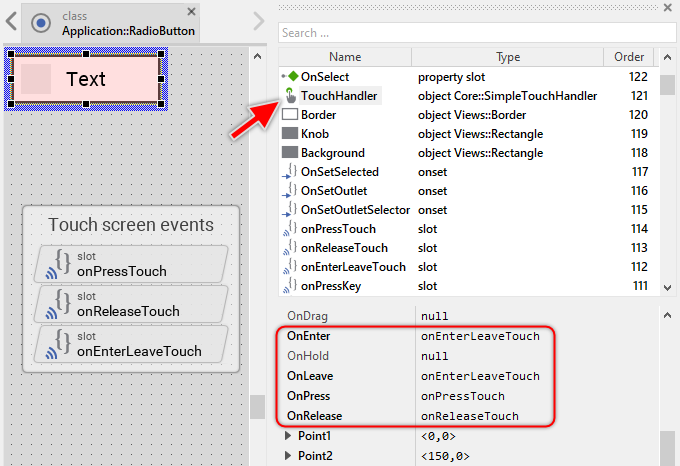Select the pink Knob square in the widget
The width and height of the screenshot is (680, 466).
coord(36,79)
